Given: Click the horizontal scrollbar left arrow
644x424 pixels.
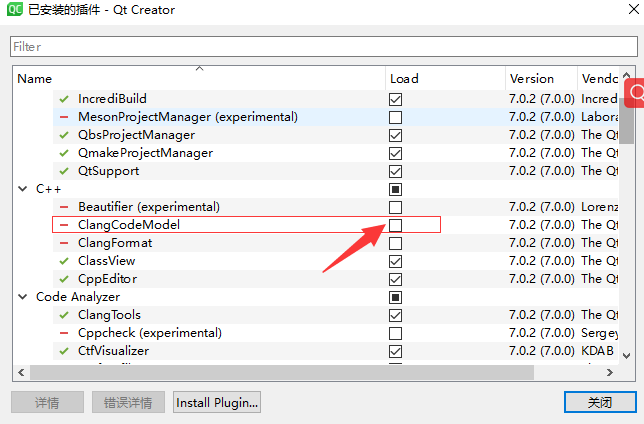Looking at the screenshot, I should click(x=21, y=372).
